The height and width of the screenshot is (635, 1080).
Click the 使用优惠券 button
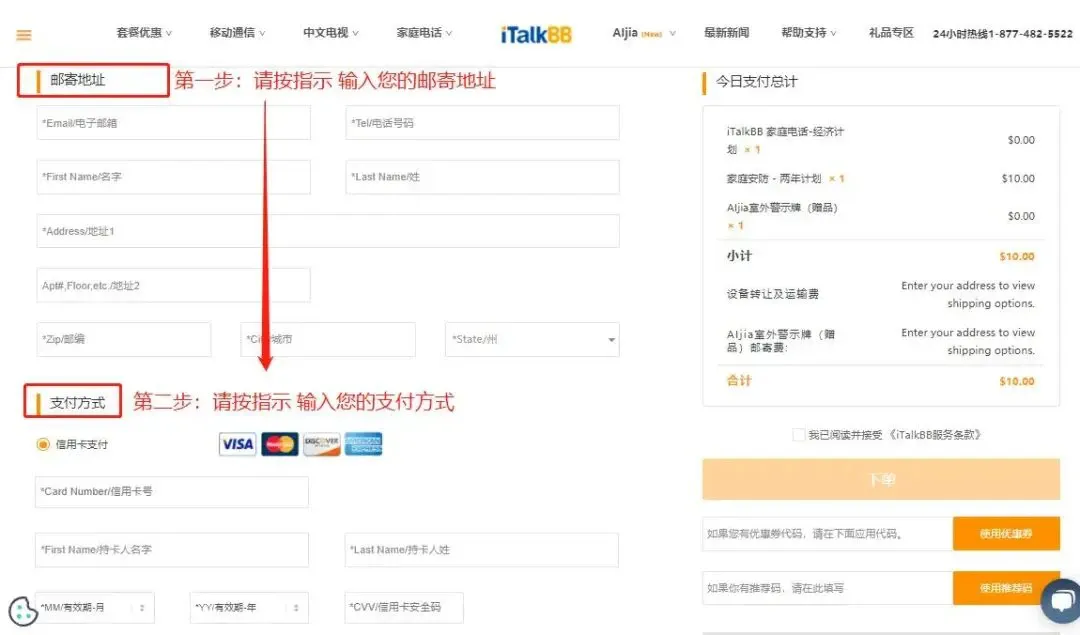pos(1005,534)
